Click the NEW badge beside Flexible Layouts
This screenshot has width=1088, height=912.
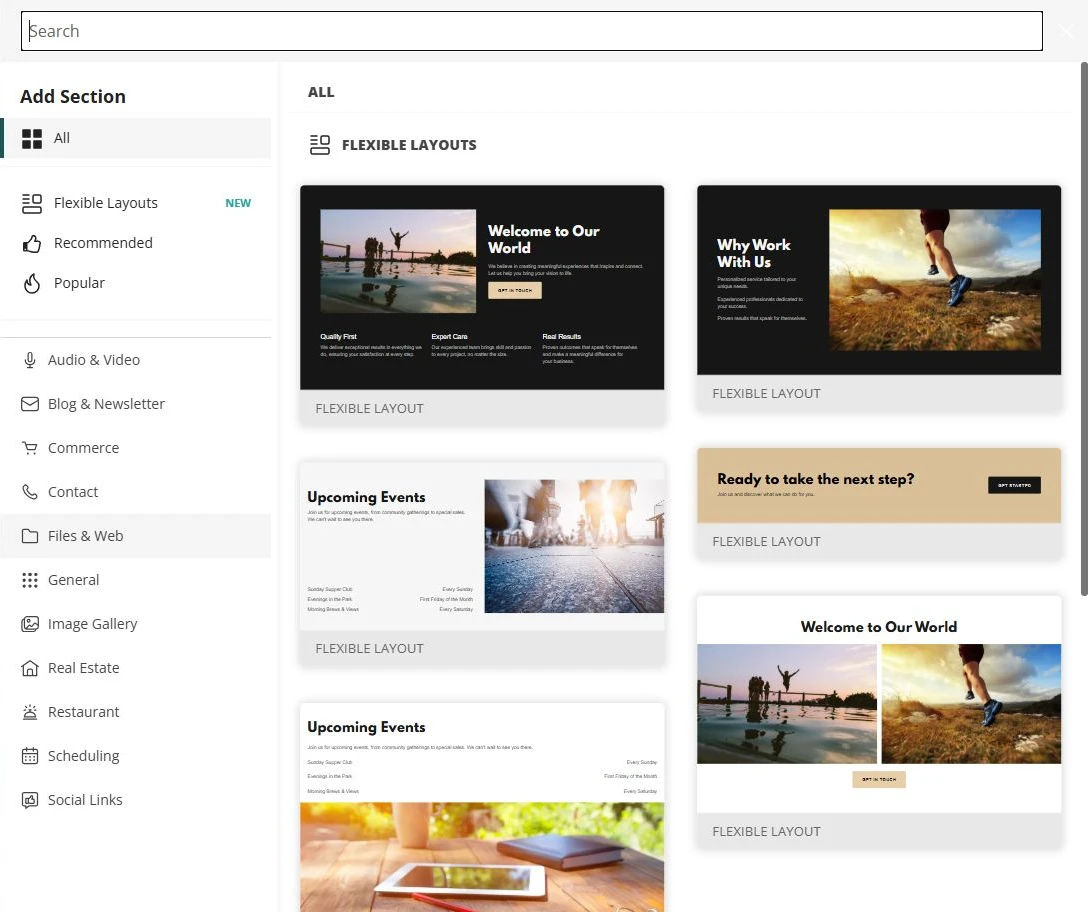238,203
